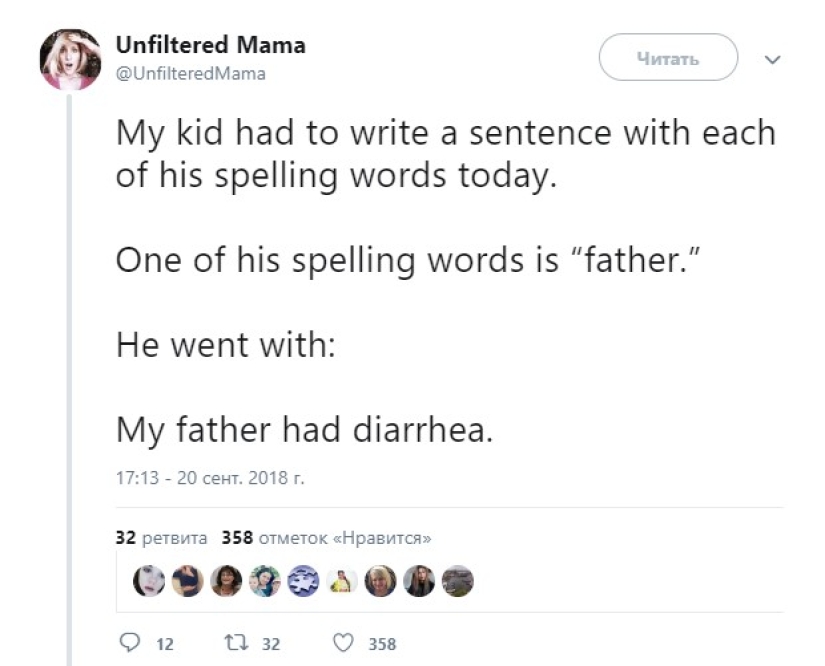View the 32 ретвита list
This screenshot has height=666, width=825.
coord(161,537)
